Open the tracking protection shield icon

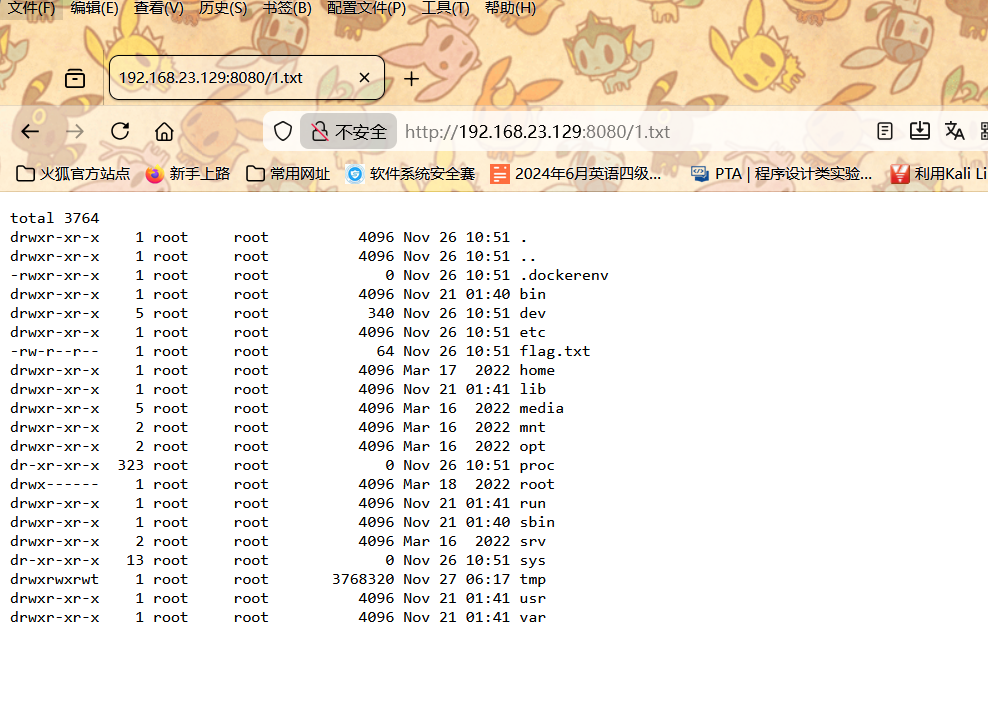click(283, 132)
